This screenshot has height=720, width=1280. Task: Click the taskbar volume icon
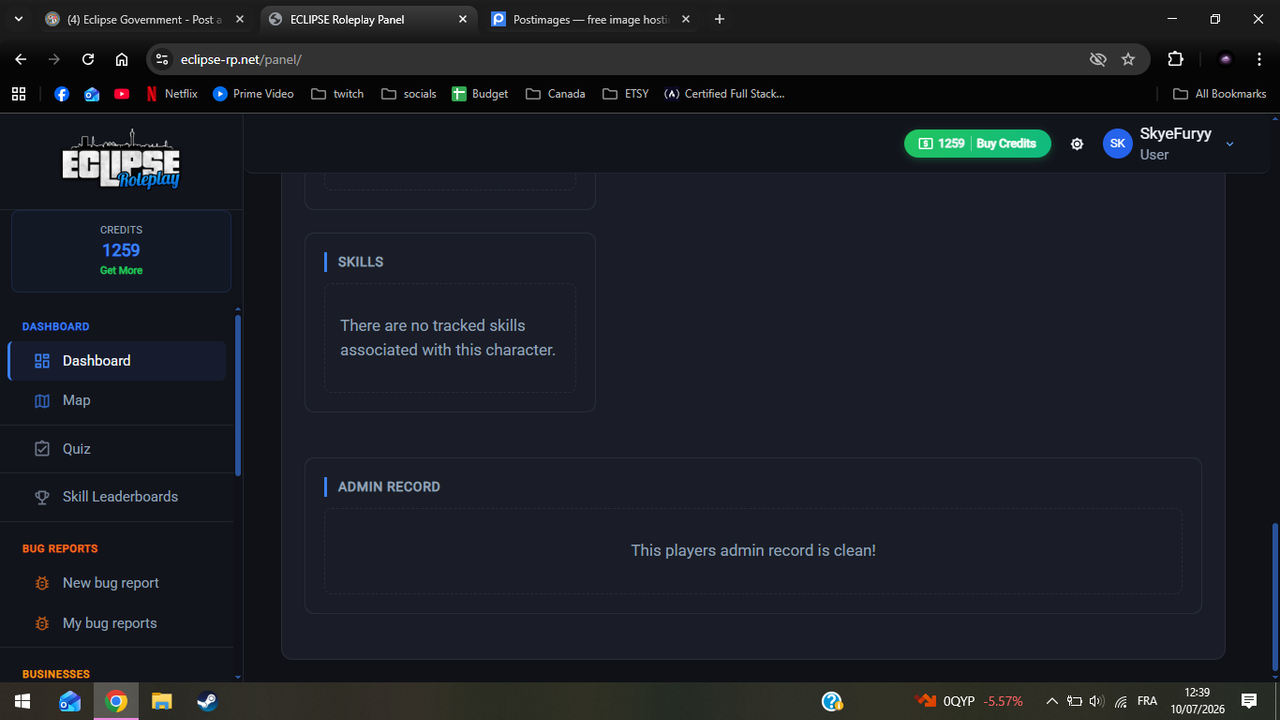[x=1097, y=701]
